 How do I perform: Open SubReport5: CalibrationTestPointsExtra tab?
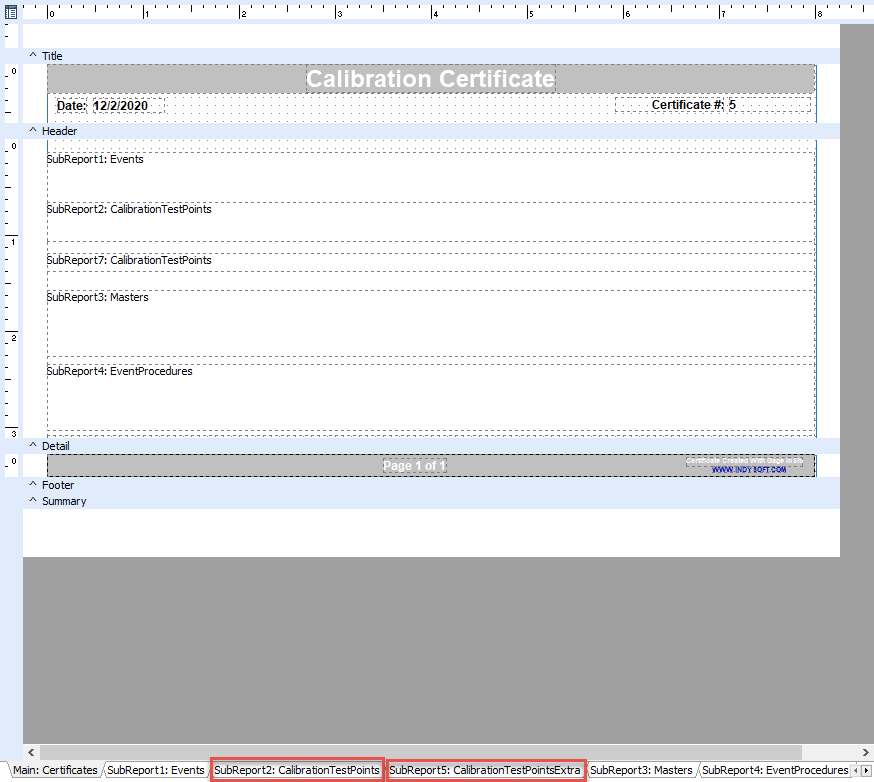[x=485, y=770]
